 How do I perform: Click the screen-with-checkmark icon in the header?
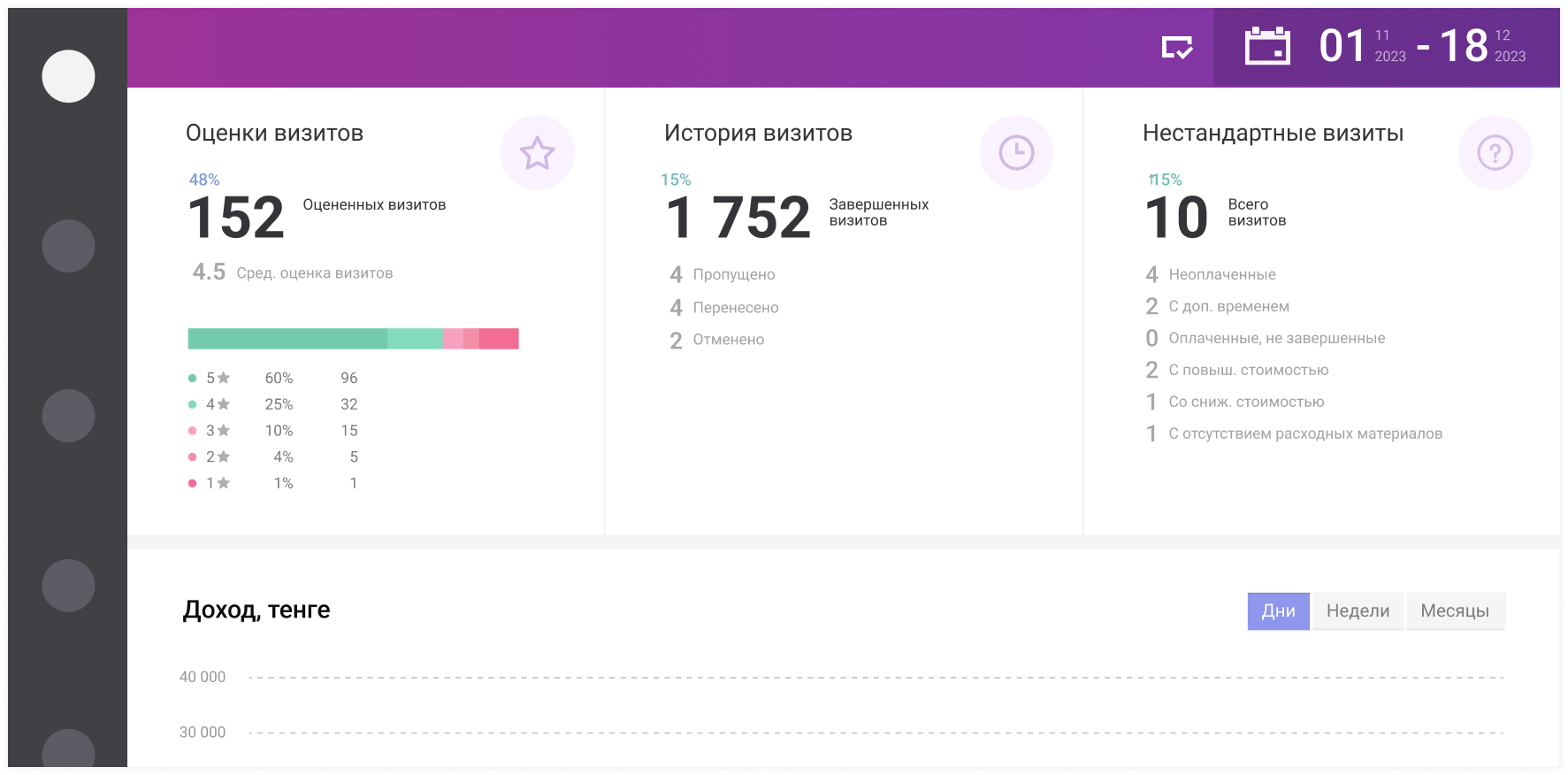coord(1177,48)
